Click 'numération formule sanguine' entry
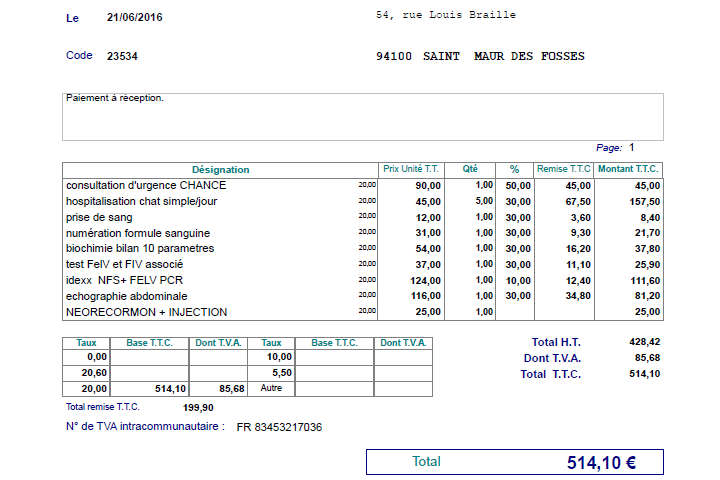 coord(137,233)
